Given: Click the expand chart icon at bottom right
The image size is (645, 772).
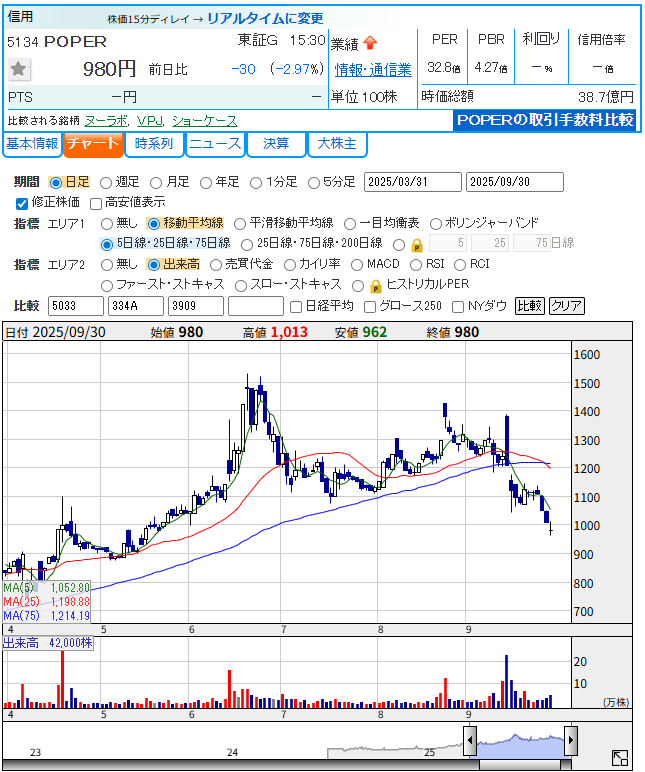Looking at the screenshot, I should pos(620,758).
